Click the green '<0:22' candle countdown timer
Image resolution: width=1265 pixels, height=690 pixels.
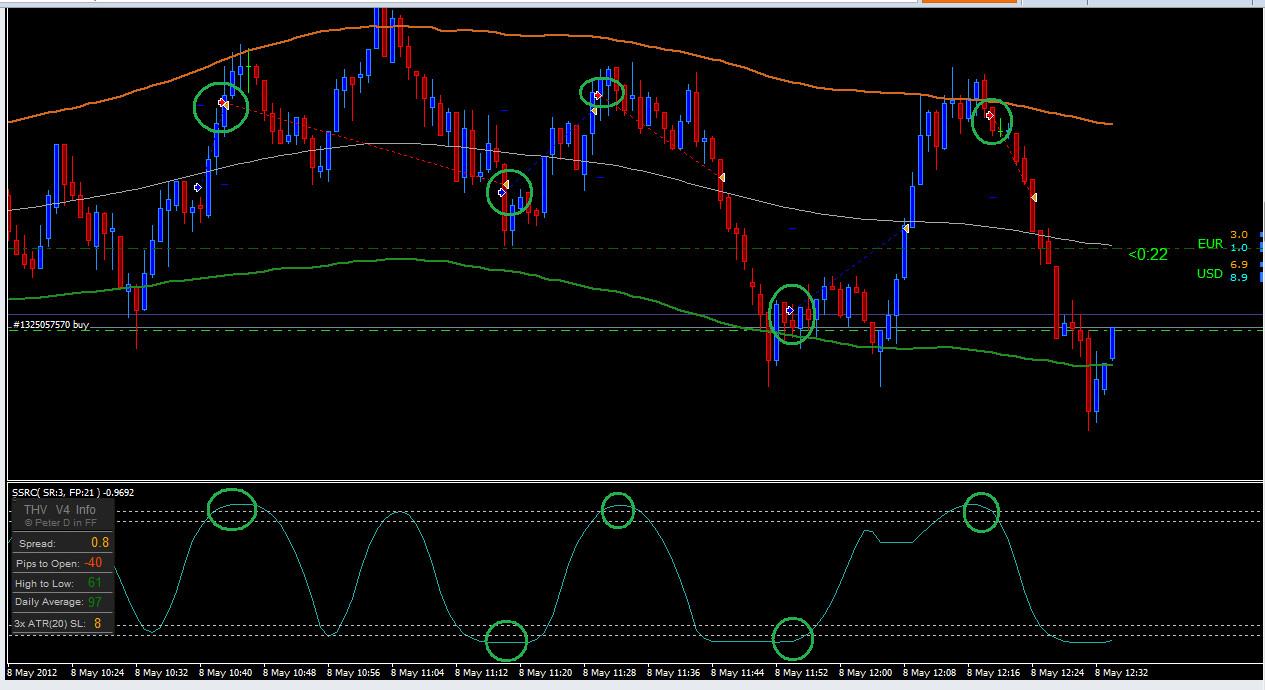1148,255
